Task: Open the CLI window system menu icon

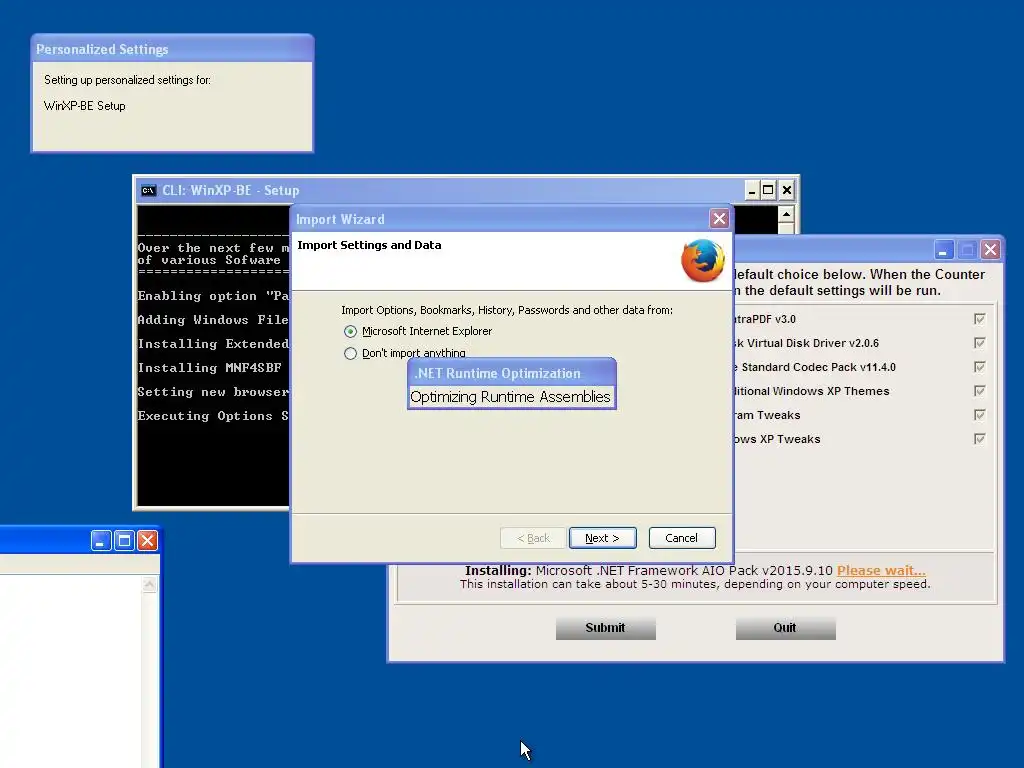Action: [x=149, y=191]
